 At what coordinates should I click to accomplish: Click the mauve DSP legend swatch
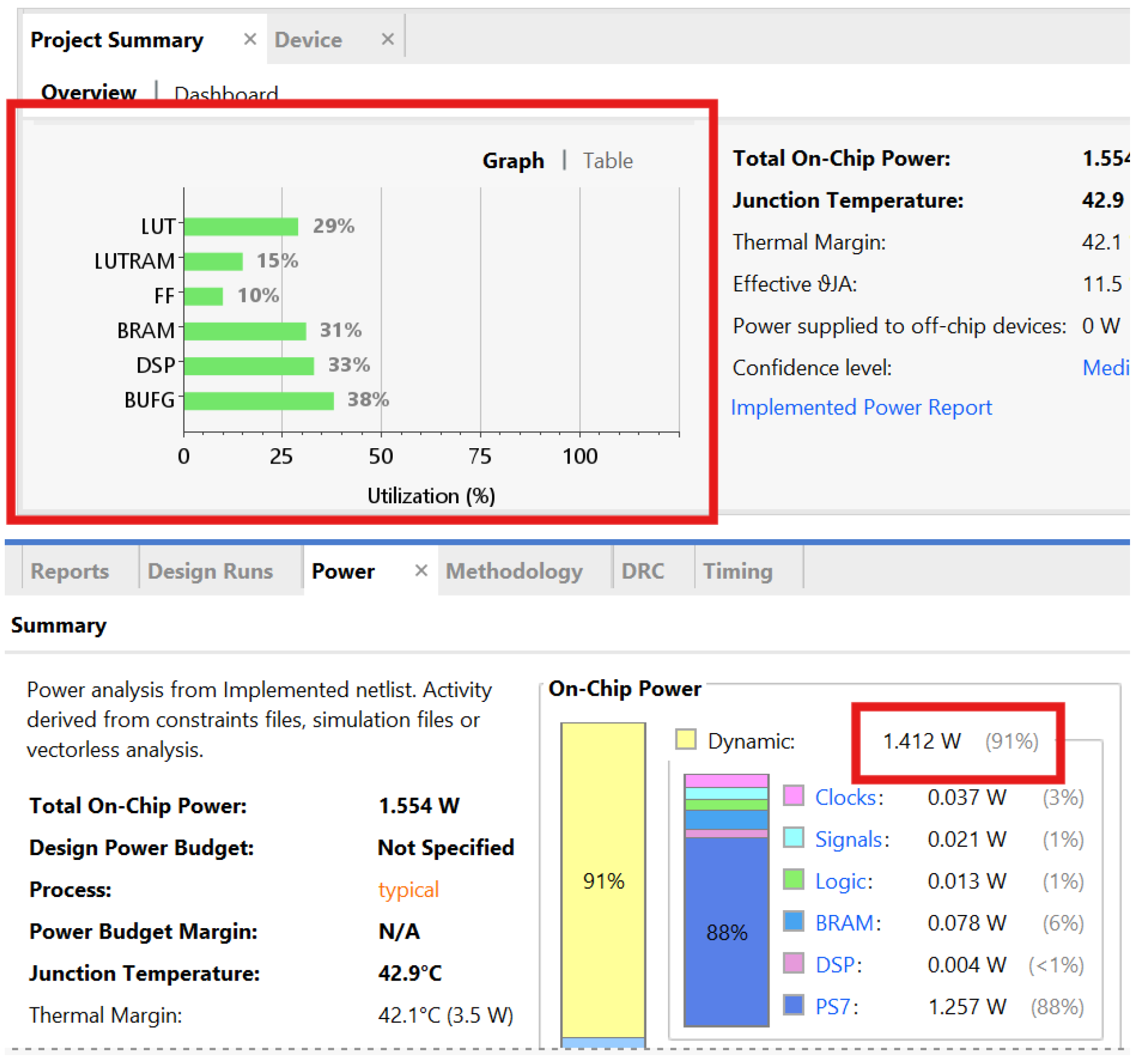[793, 963]
